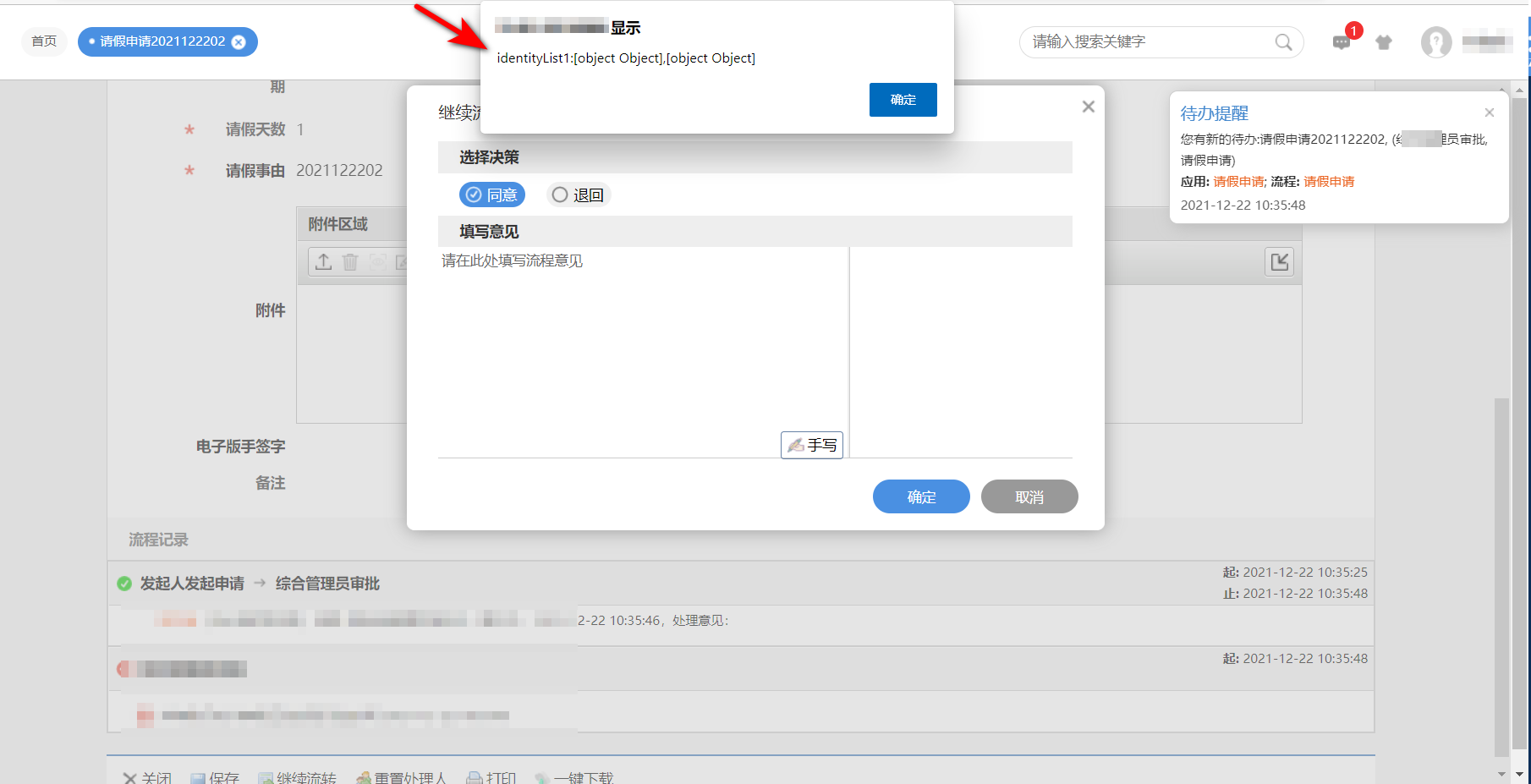
Task: Open the orange 请假申请 link after 流程
Action: point(1329,182)
